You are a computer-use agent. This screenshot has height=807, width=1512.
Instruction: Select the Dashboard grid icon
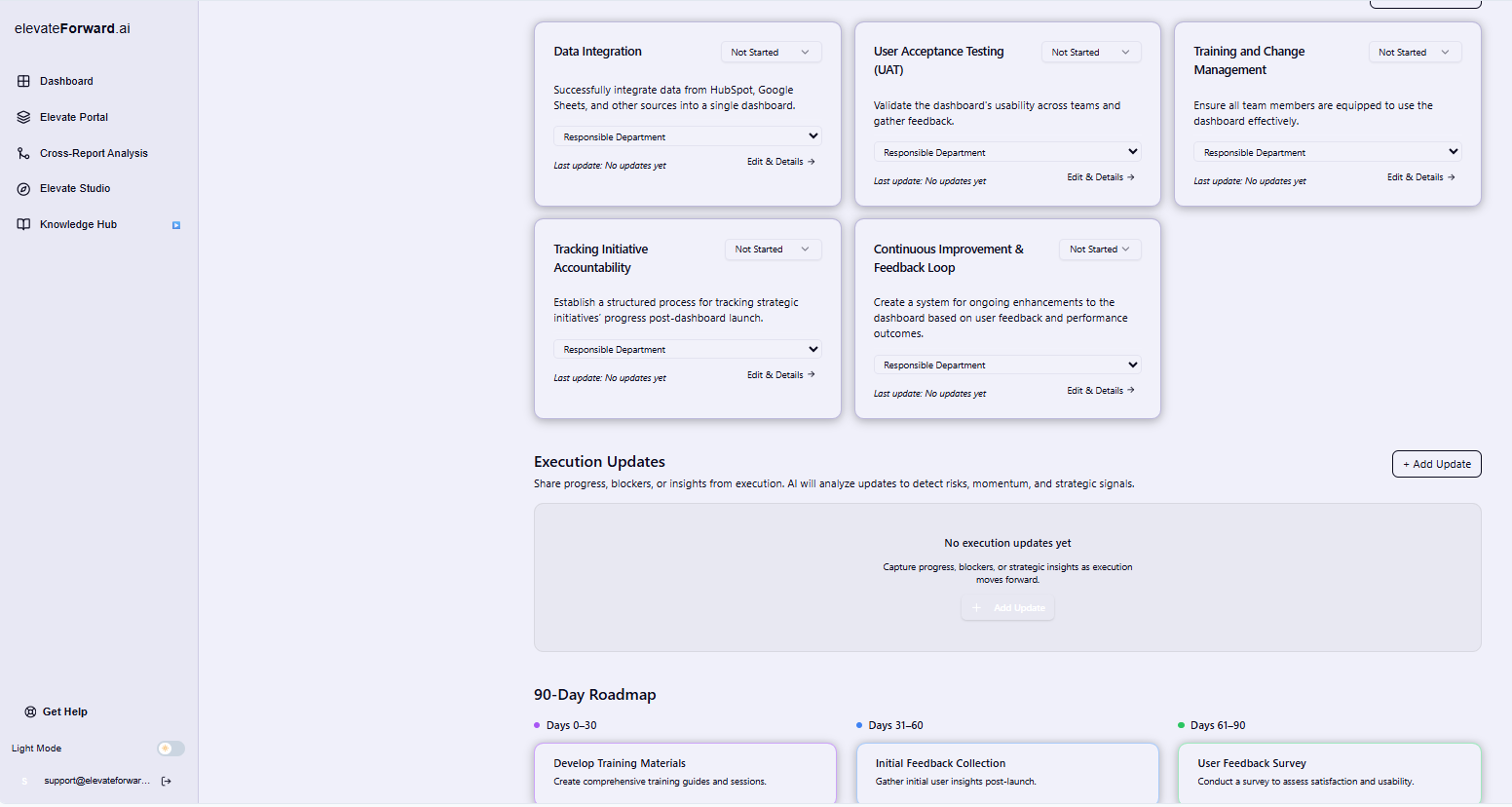tap(23, 81)
